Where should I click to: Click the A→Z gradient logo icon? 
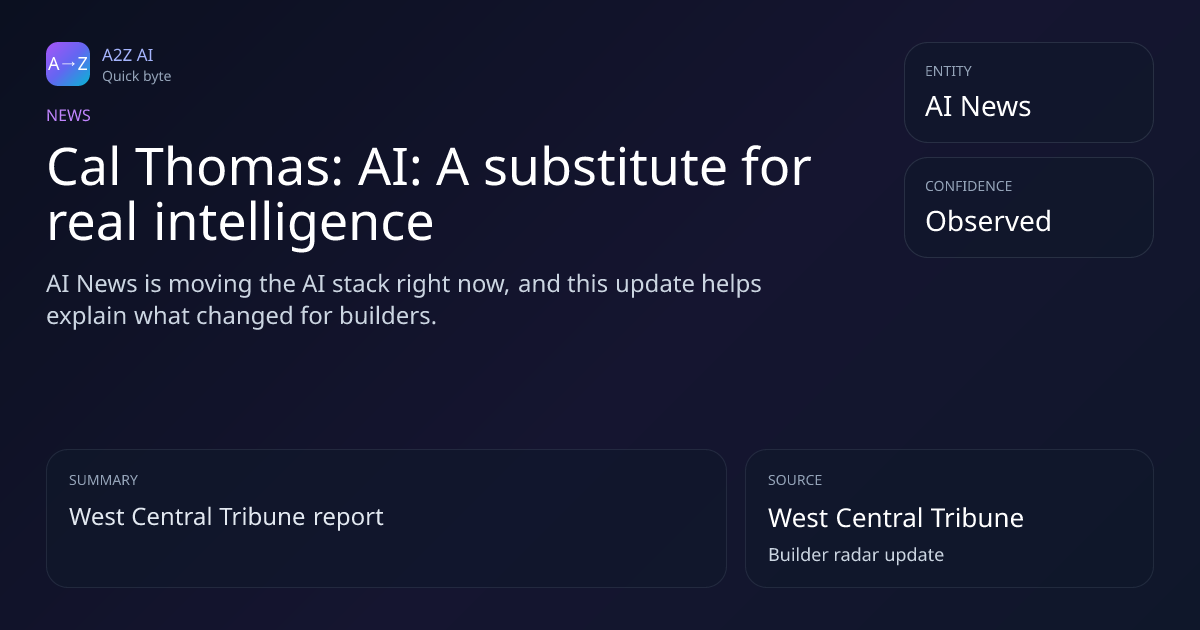point(68,64)
